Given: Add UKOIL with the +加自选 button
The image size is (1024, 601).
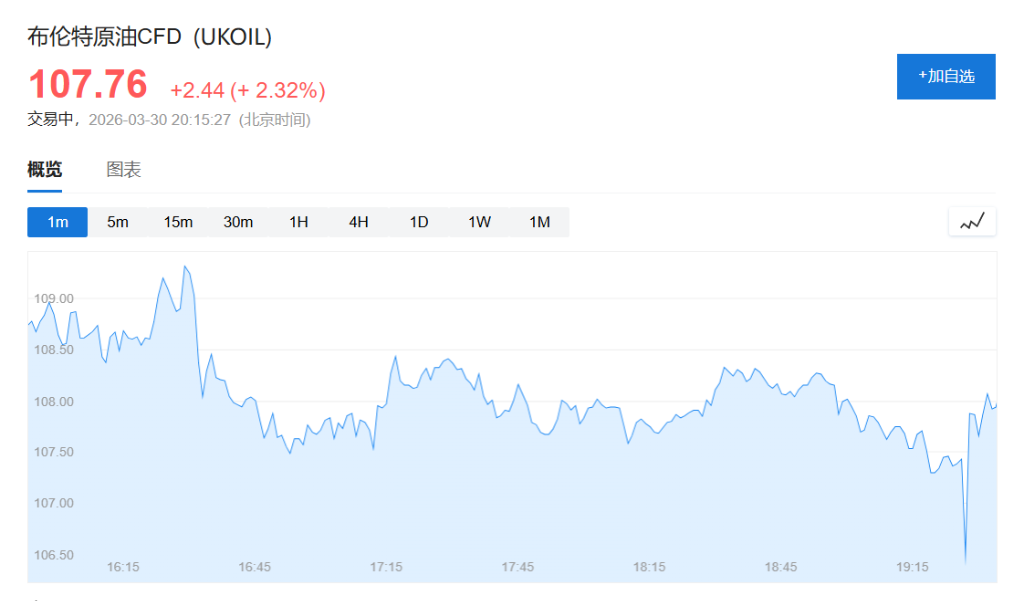Looking at the screenshot, I should point(946,76).
